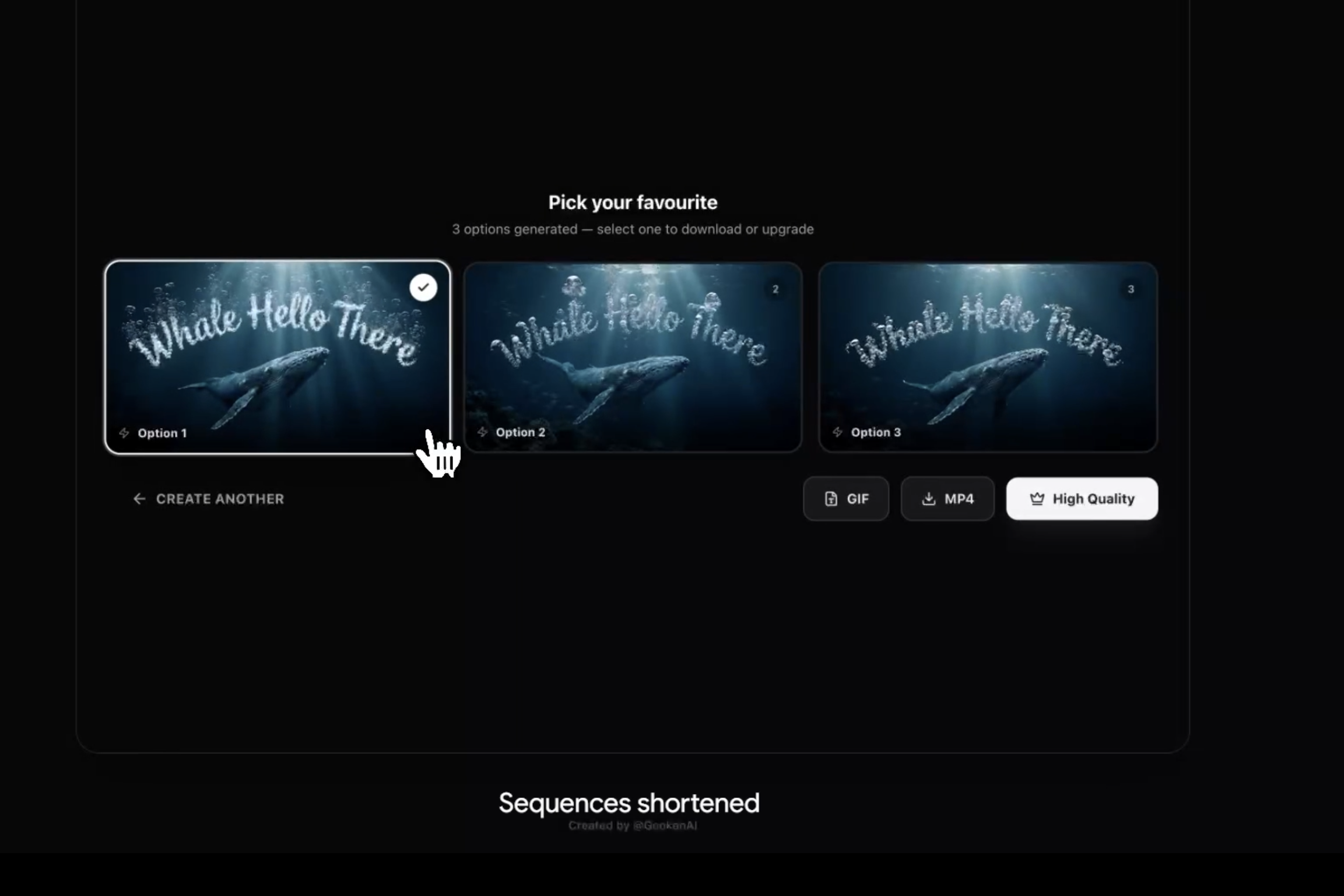Select the number 3 badge on Option 3
The width and height of the screenshot is (1344, 896).
[1130, 289]
